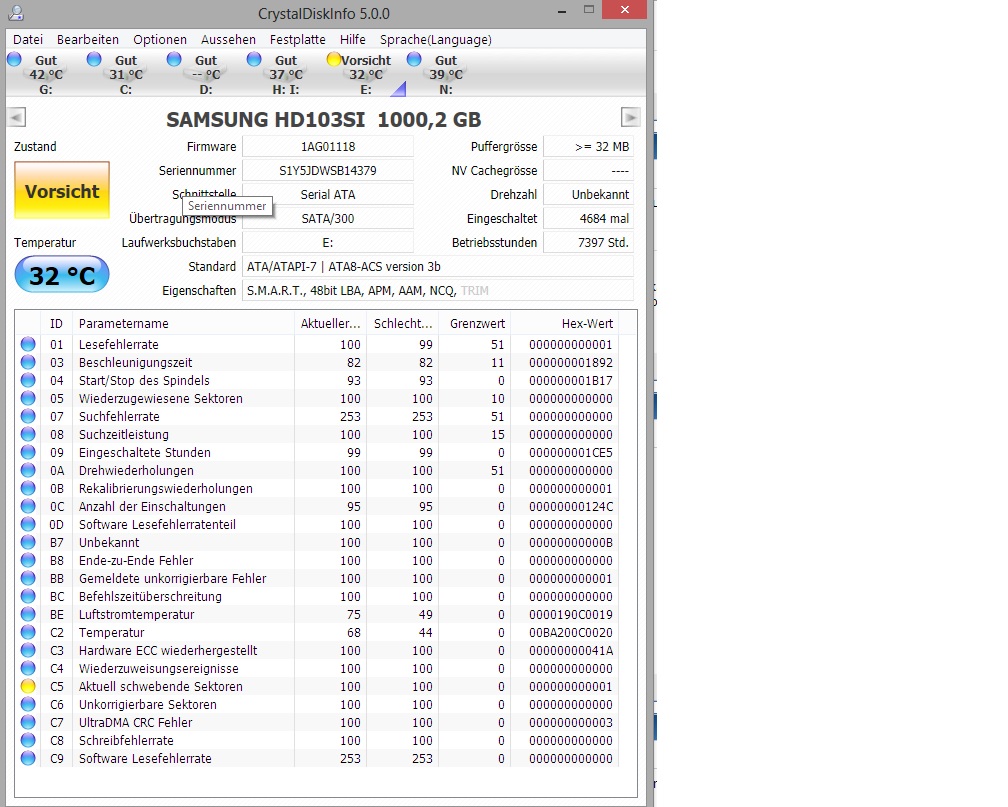The height and width of the screenshot is (807, 1008).
Task: Click status orb of Start/Stop des Spindels
Action: pyautogui.click(x=28, y=380)
